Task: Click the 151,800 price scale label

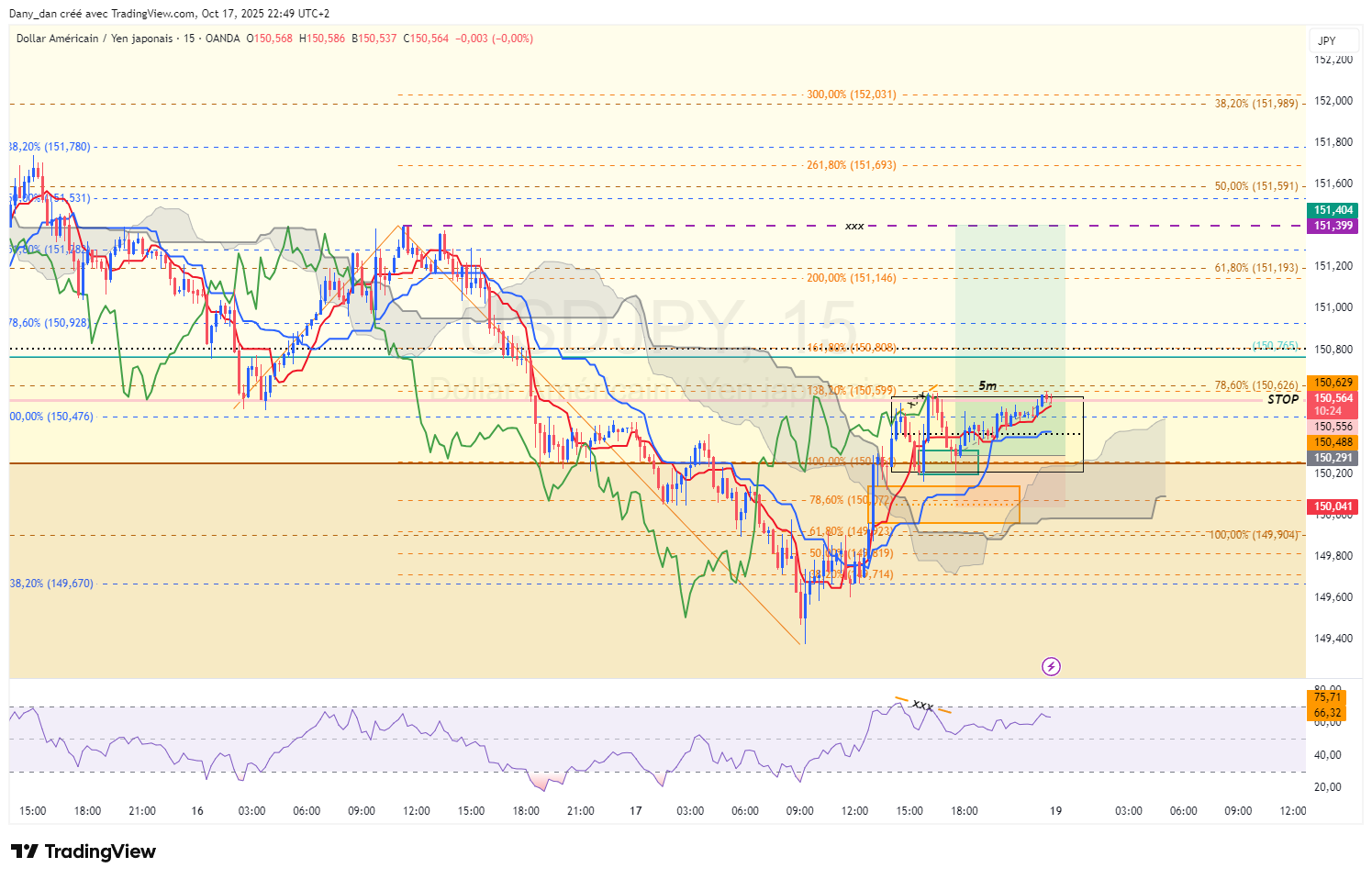Action: (x=1333, y=142)
